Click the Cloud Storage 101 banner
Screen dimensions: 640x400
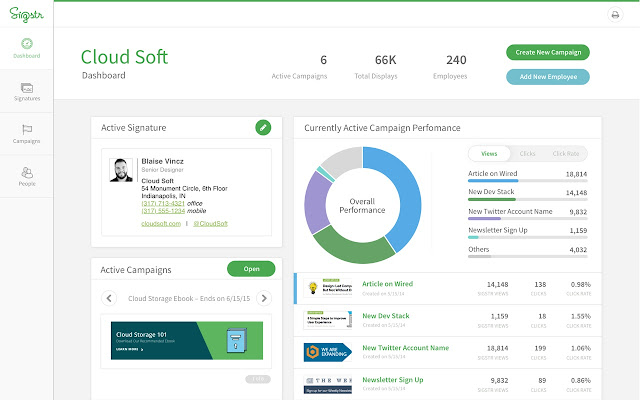(187, 340)
